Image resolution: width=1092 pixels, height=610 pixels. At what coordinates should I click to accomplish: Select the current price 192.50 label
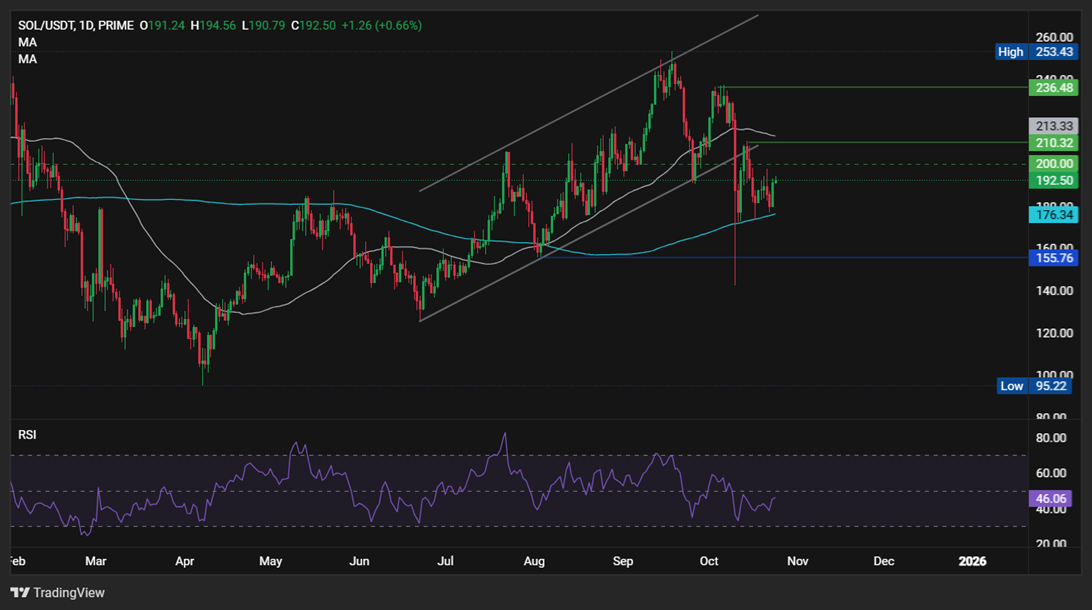tap(1053, 181)
